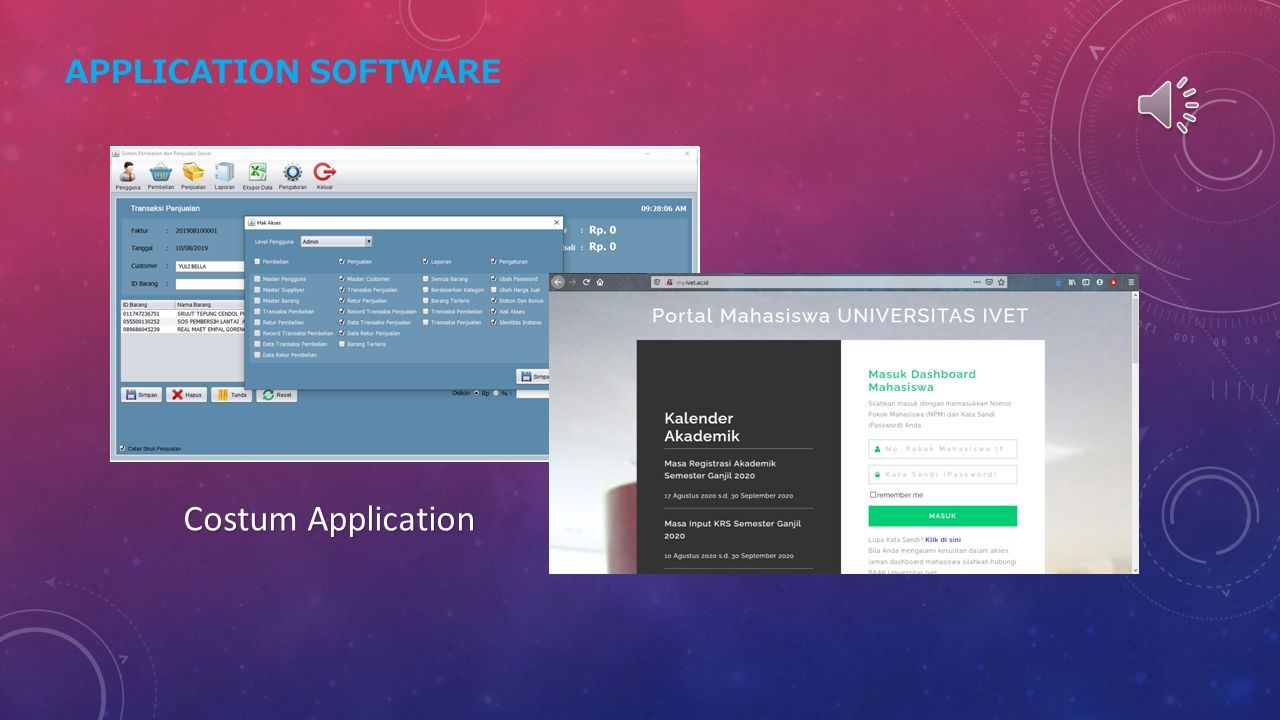Click the ID Barang input field
Viewport: 1280px width, 720px height.
coord(210,284)
